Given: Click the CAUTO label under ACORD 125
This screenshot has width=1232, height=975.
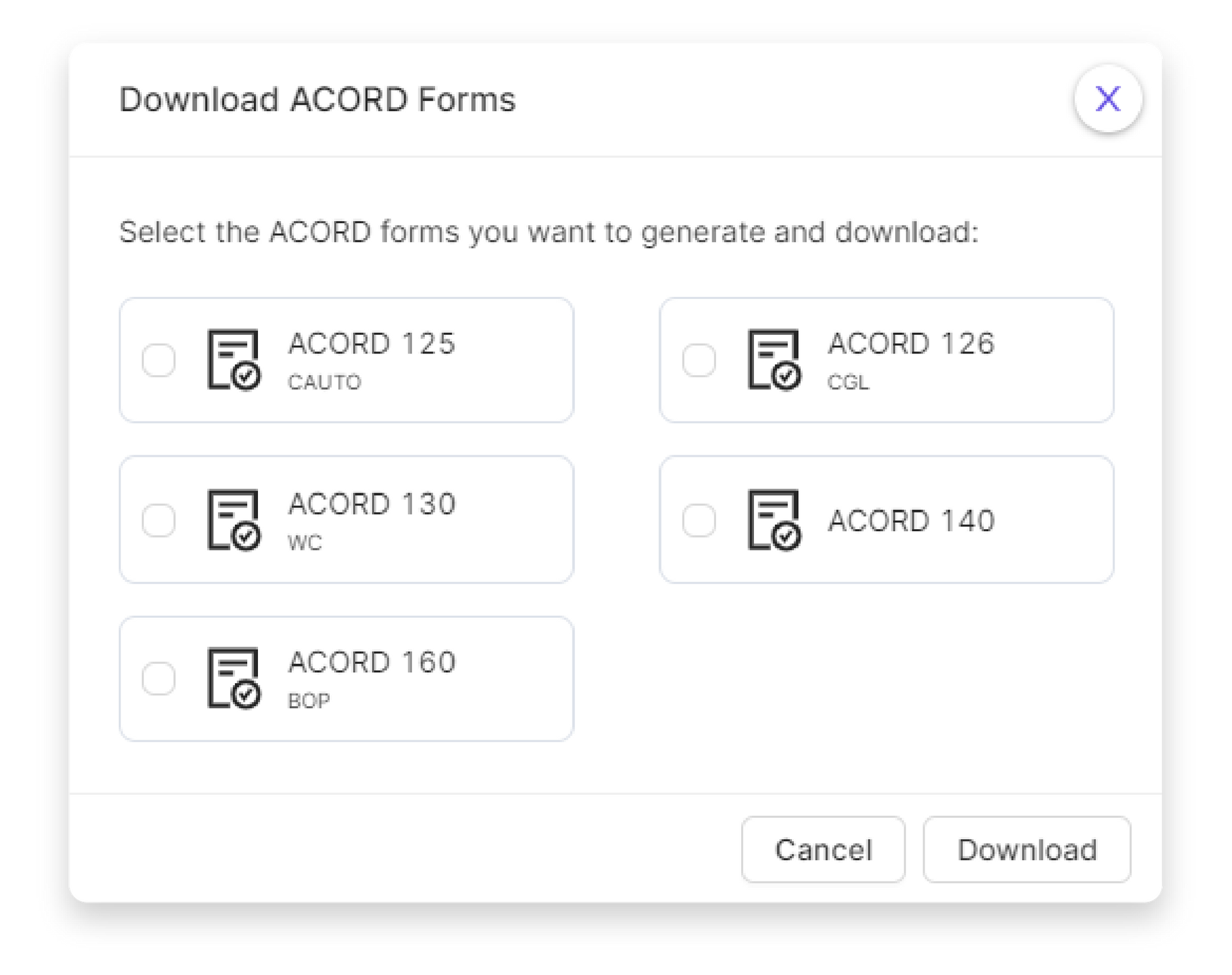Looking at the screenshot, I should tap(325, 382).
